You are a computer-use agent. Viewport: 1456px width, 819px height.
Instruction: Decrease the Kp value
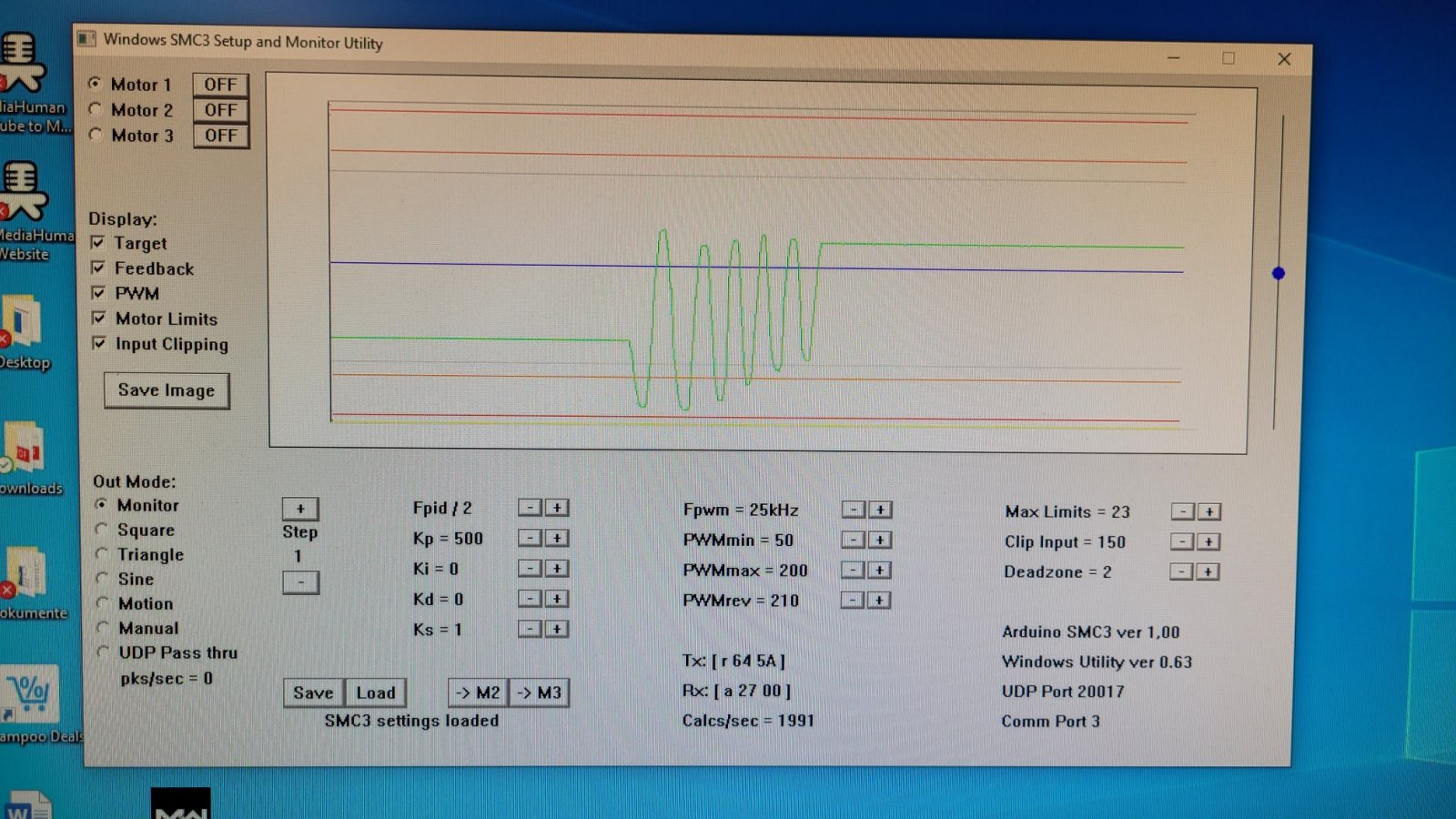pyautogui.click(x=530, y=538)
